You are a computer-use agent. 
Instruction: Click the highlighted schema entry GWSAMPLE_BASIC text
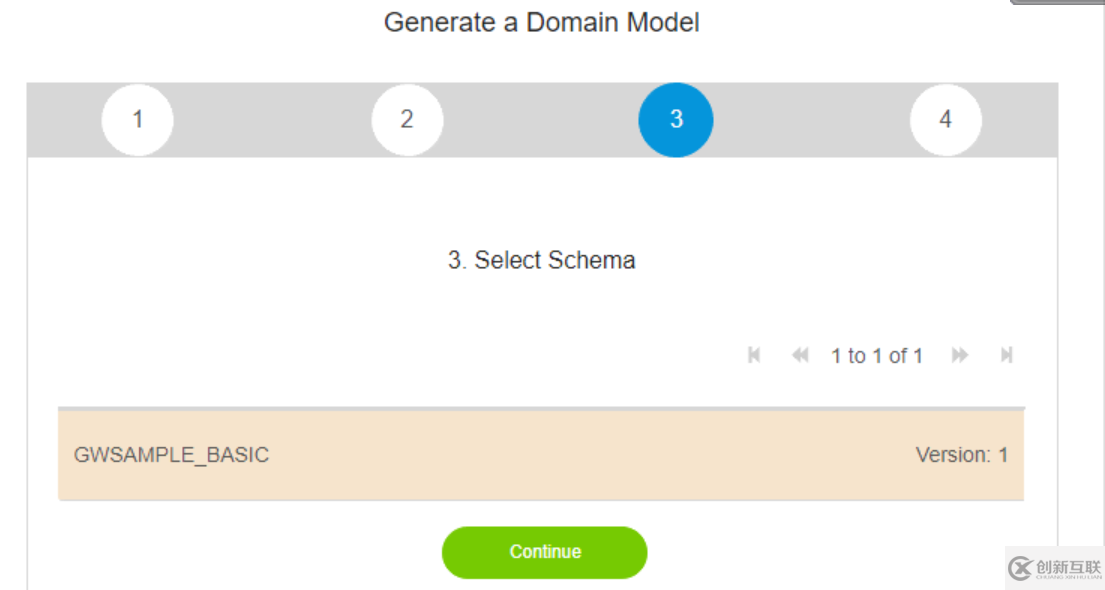[171, 454]
